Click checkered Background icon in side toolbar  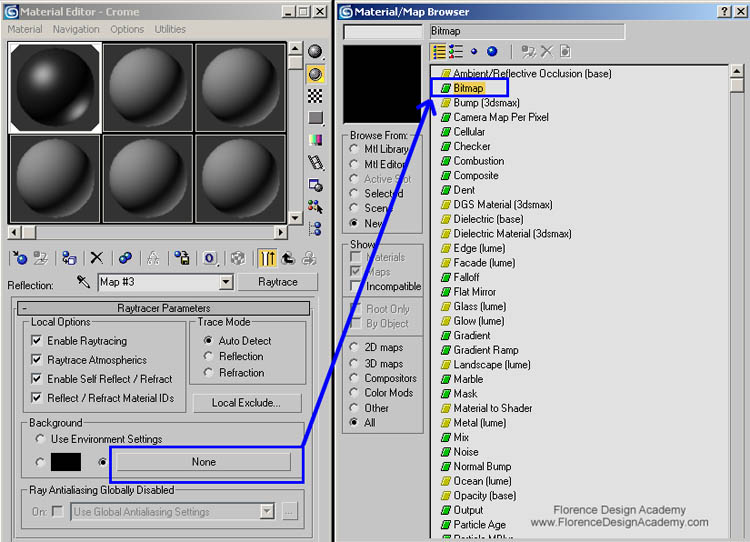tap(315, 96)
